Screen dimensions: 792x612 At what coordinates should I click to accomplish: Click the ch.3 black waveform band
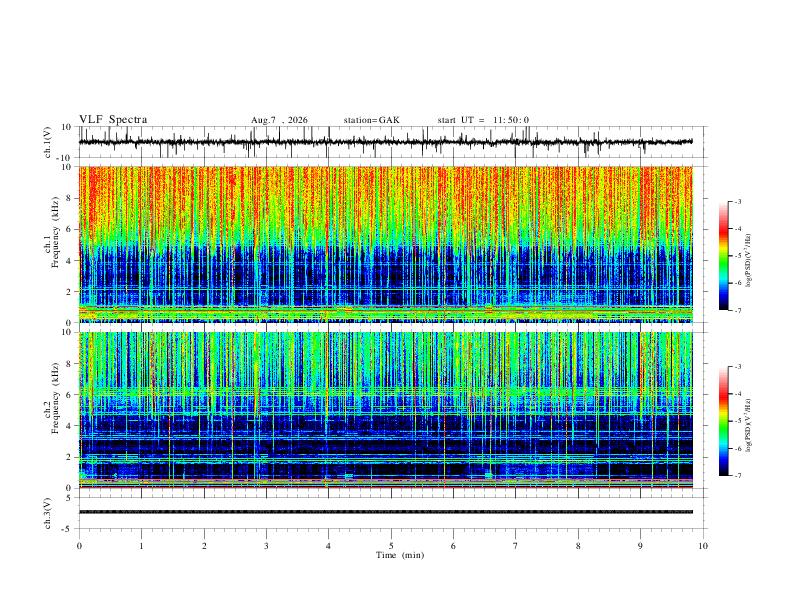coord(386,512)
